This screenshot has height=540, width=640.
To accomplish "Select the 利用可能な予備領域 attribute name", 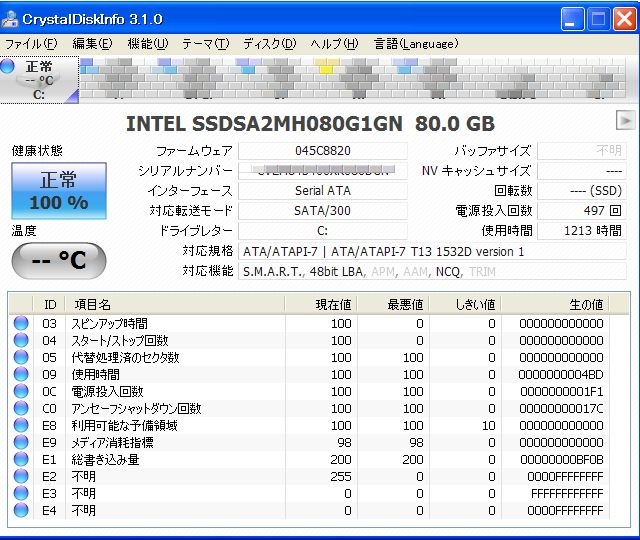I will pos(124,426).
